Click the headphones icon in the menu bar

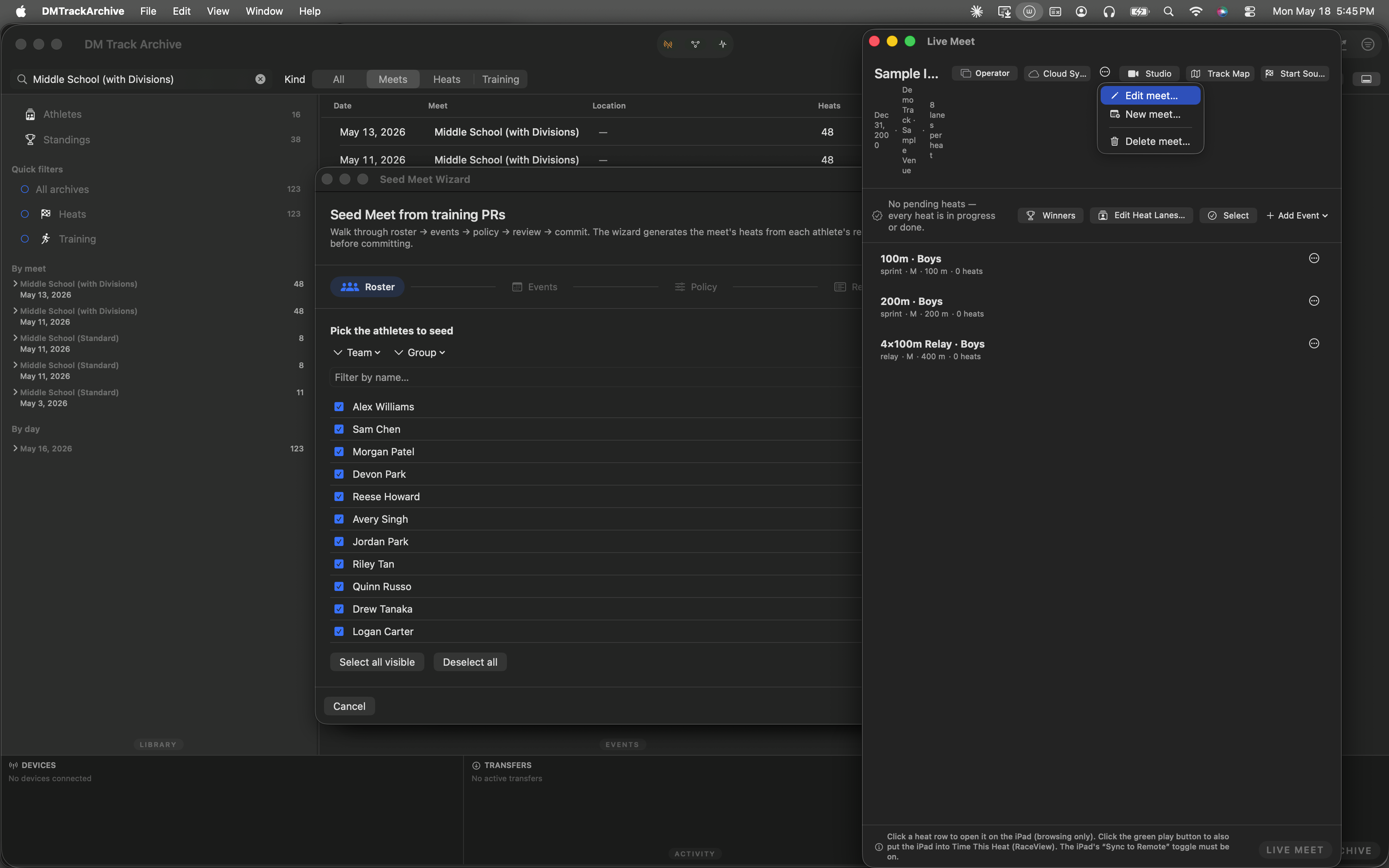1109,12
